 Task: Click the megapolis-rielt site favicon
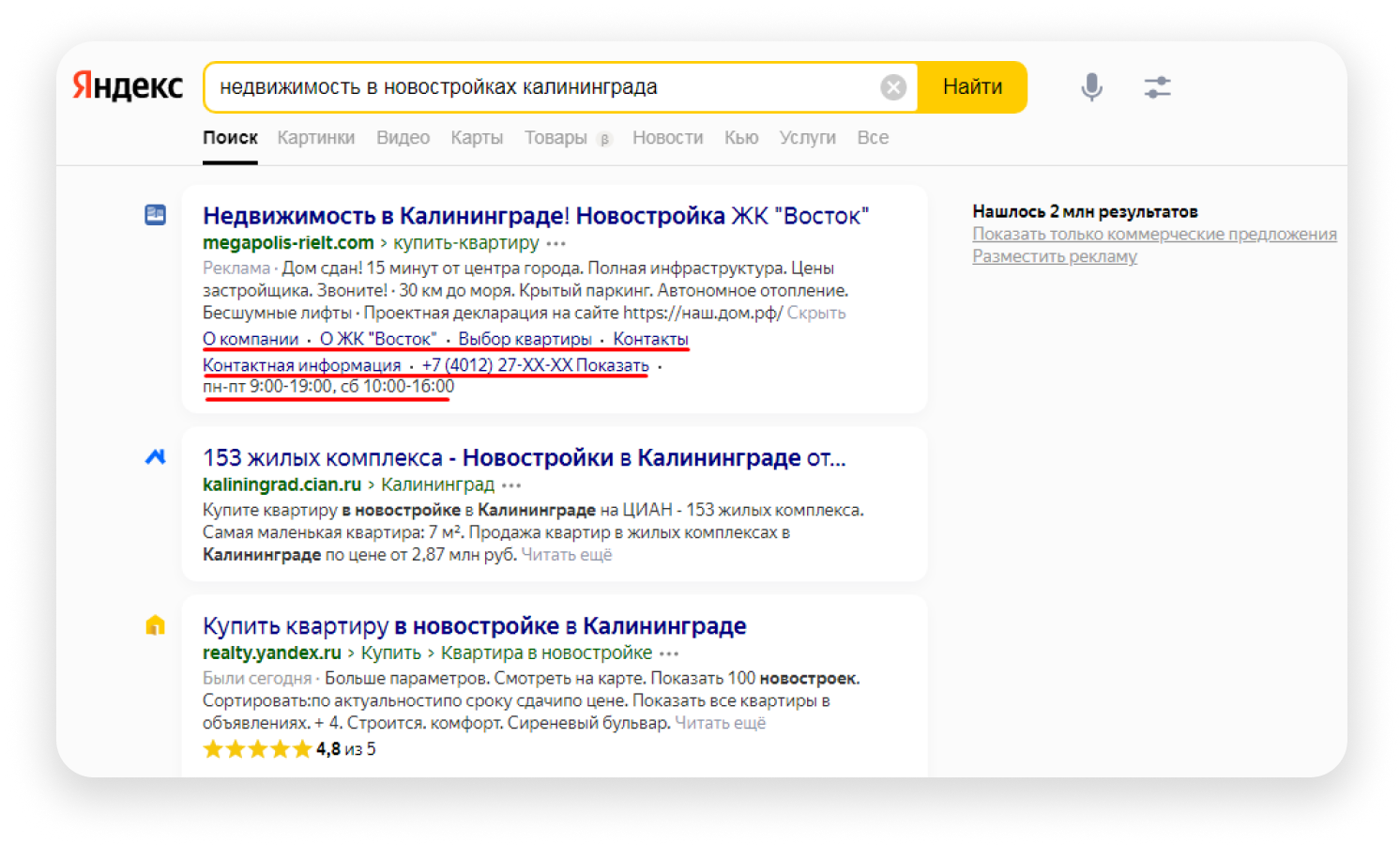(x=156, y=215)
